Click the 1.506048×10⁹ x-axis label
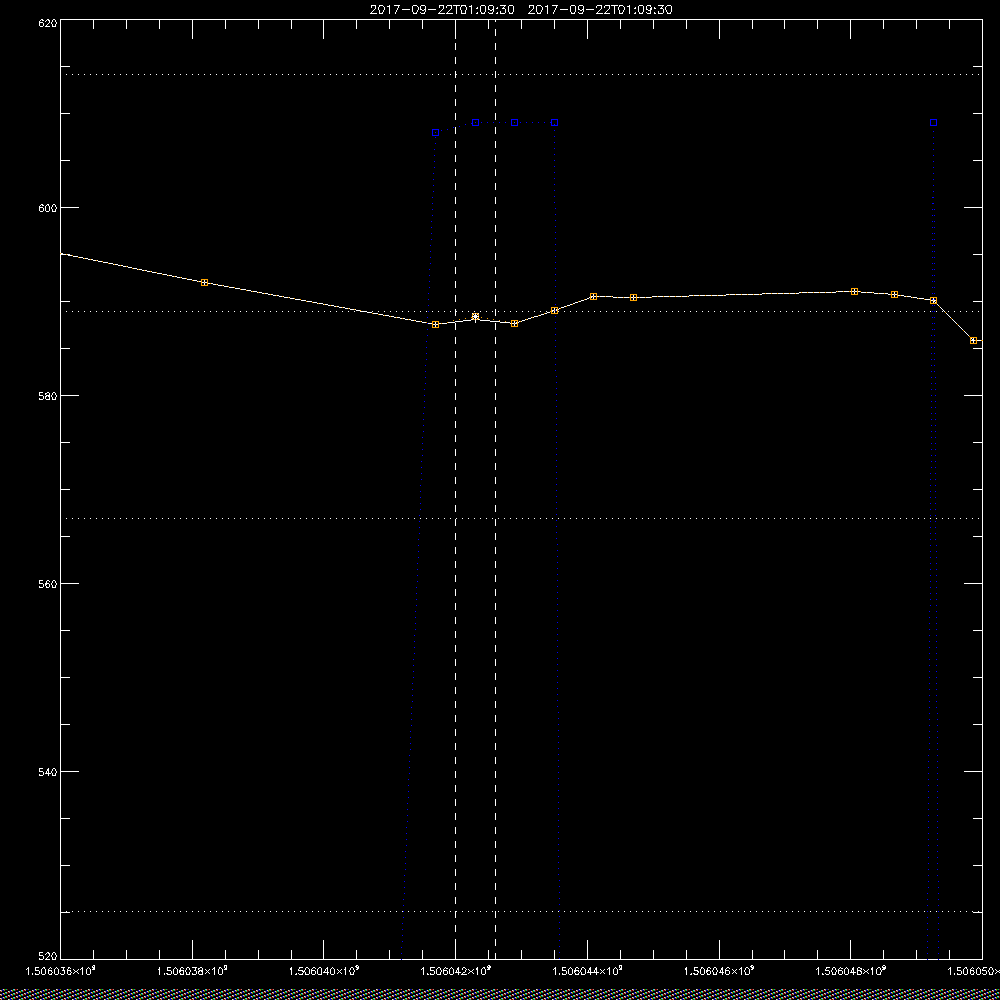1000x1000 pixels. point(851,971)
